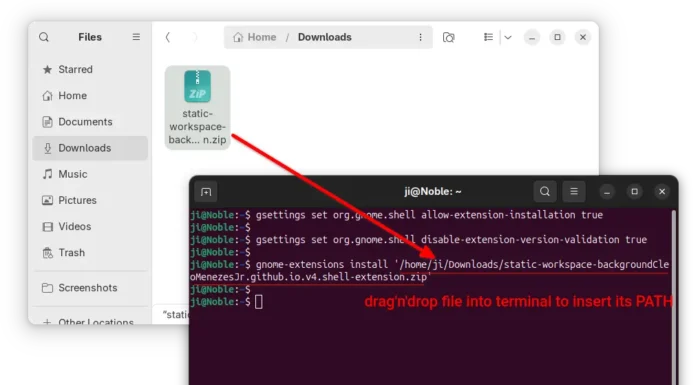Click the terminal vertical scrollbar
The image size is (700, 385).
pyautogui.click(x=674, y=295)
